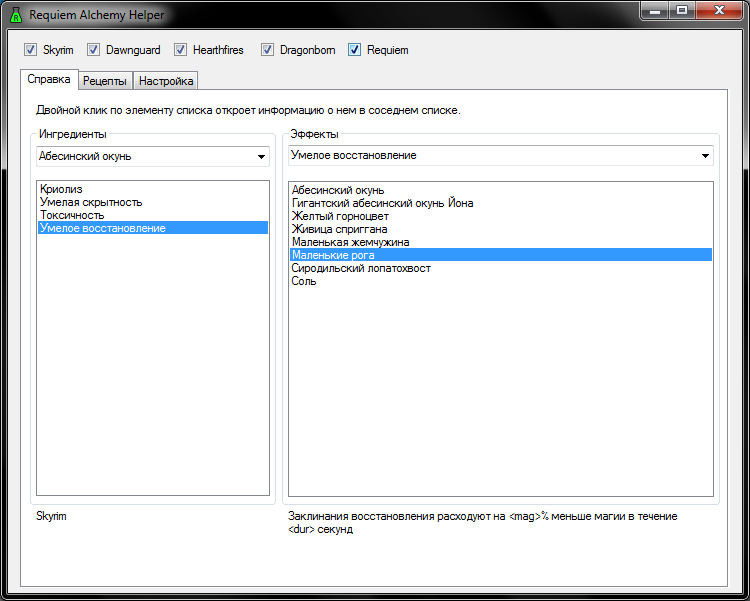Select Криолиз in the effects list

61,189
